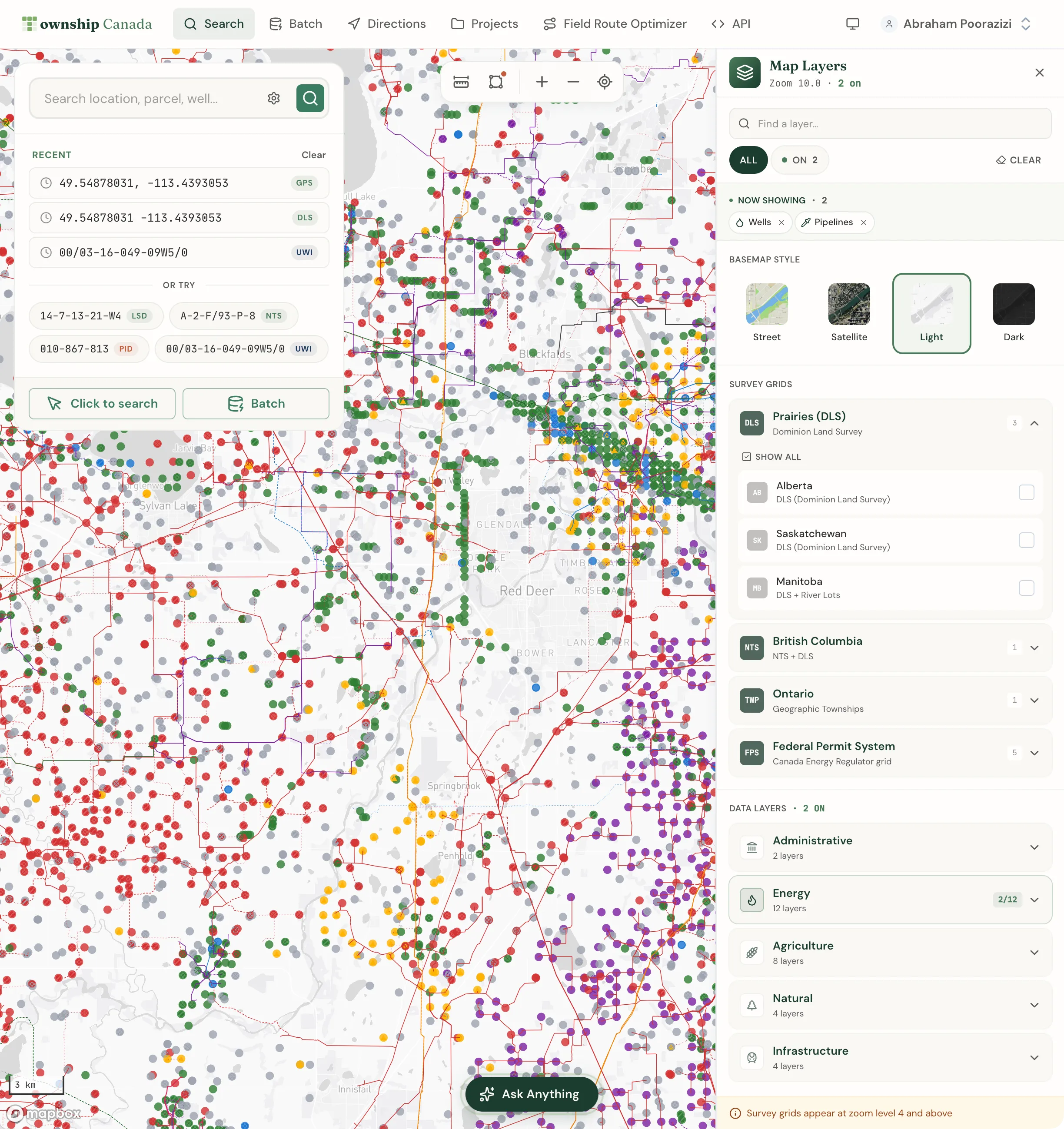Close the Map Layers panel

[x=1039, y=73]
